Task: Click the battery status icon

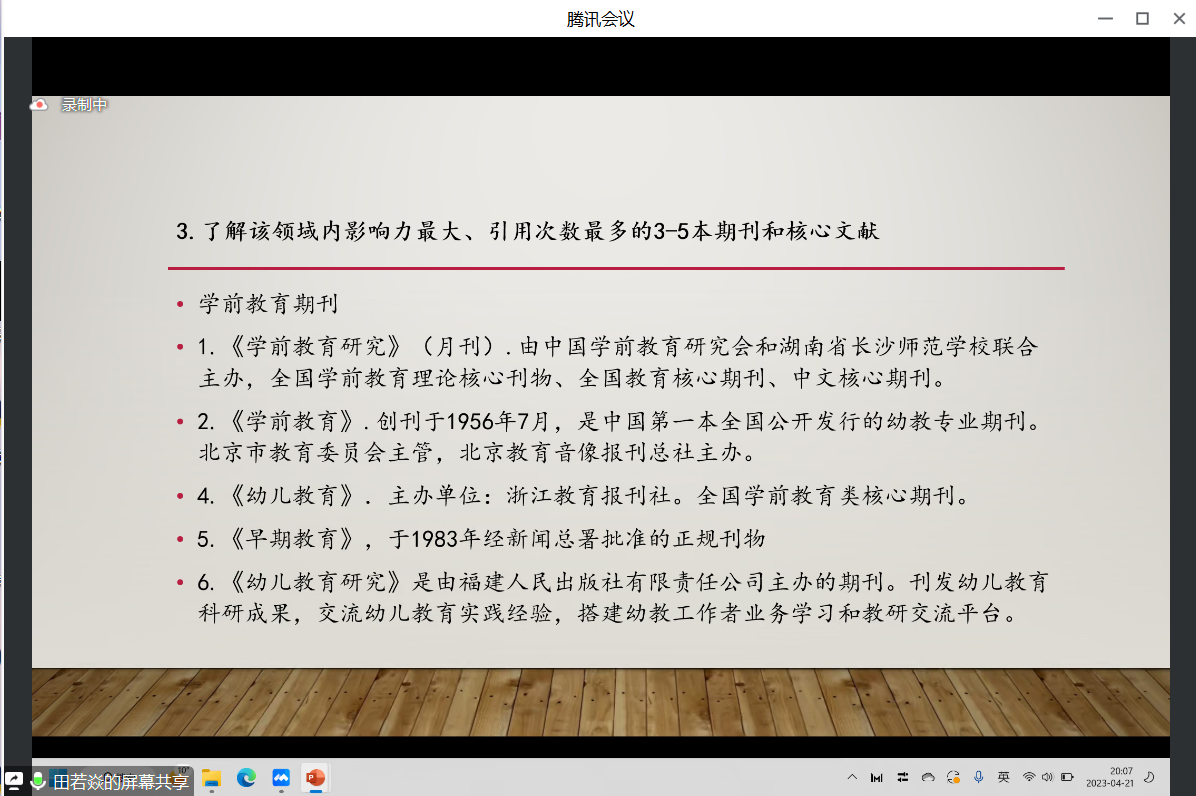Action: (1067, 777)
